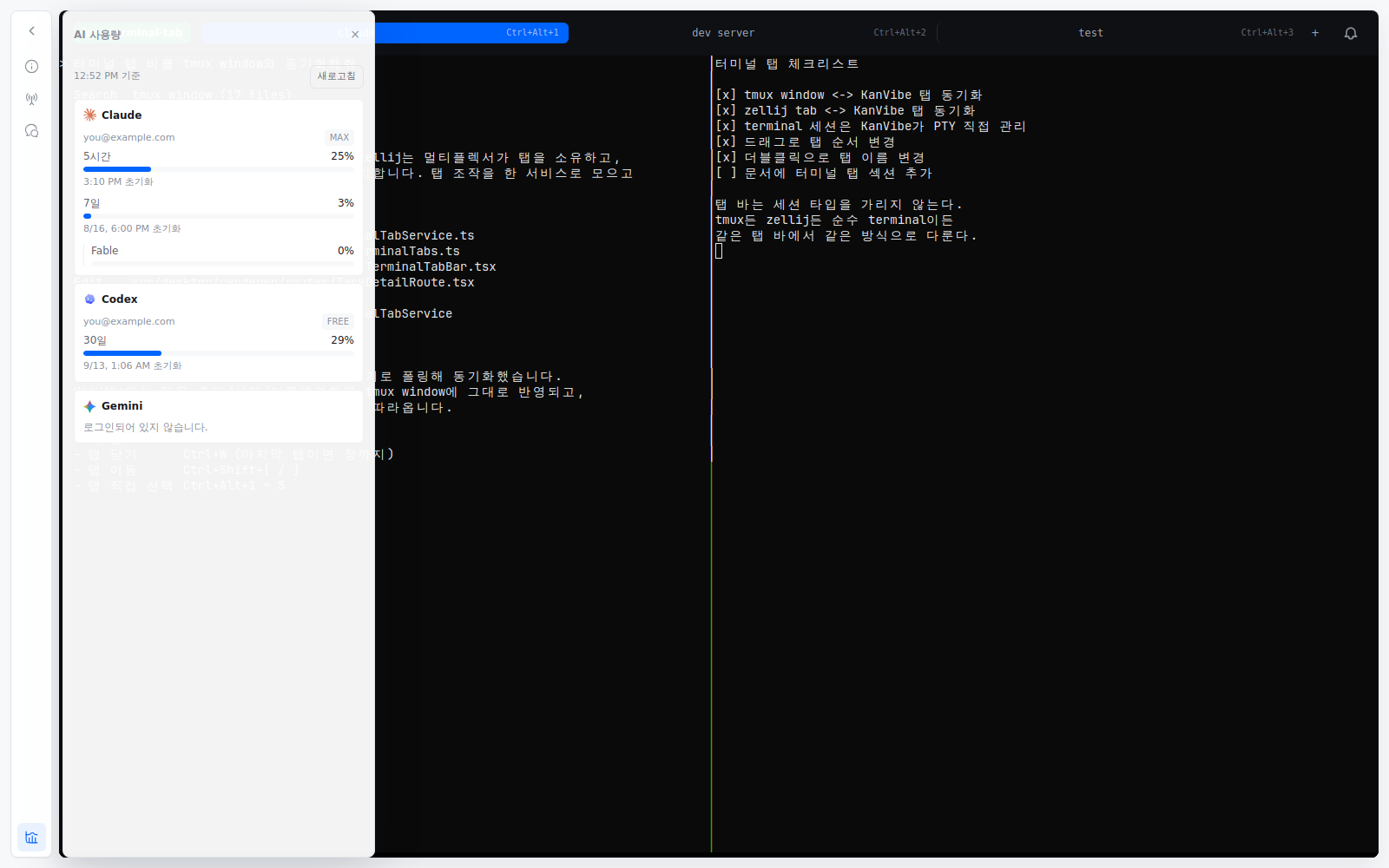Click the Claude logo icon
This screenshot has height=868, width=1389.
pos(90,115)
